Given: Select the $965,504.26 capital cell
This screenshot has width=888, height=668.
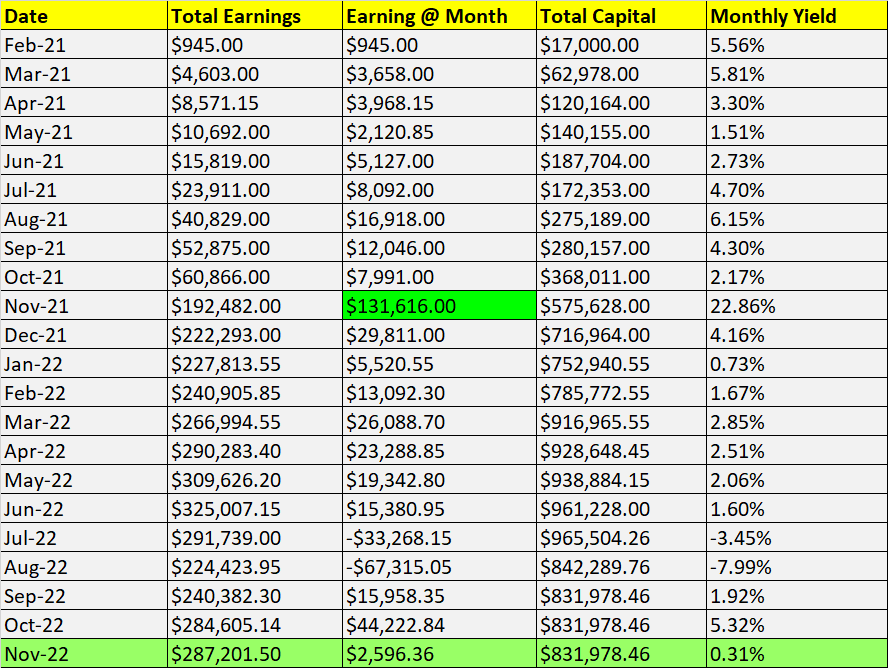Looking at the screenshot, I should 620,538.
